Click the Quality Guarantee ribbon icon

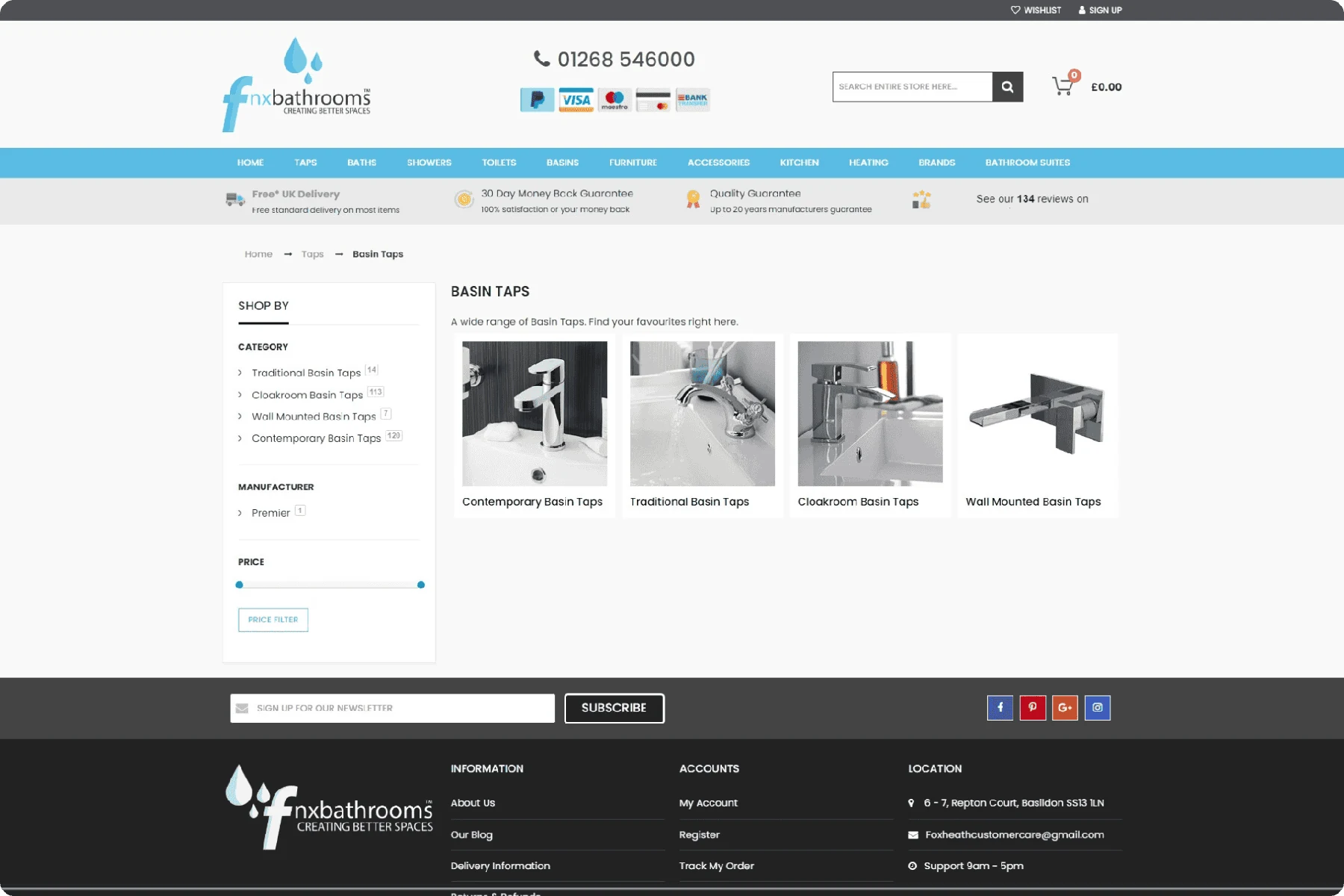pos(693,199)
